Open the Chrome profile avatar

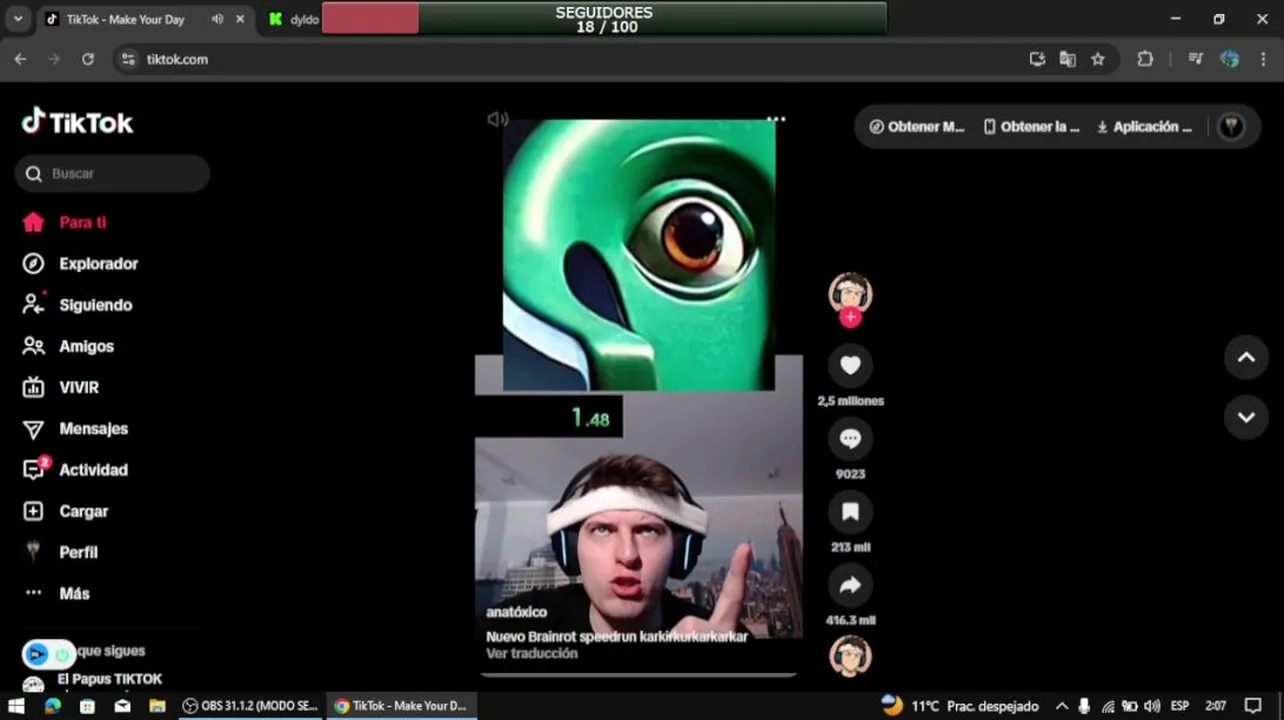coord(1230,59)
